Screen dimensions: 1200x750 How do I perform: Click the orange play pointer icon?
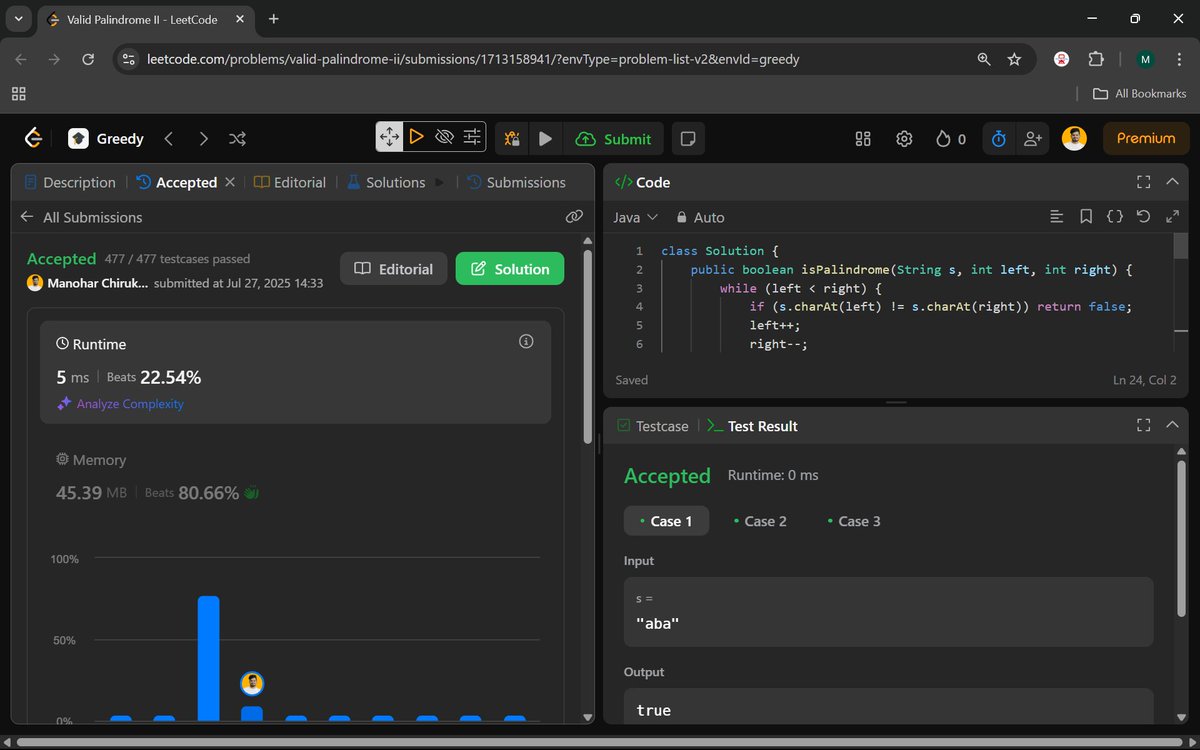417,137
